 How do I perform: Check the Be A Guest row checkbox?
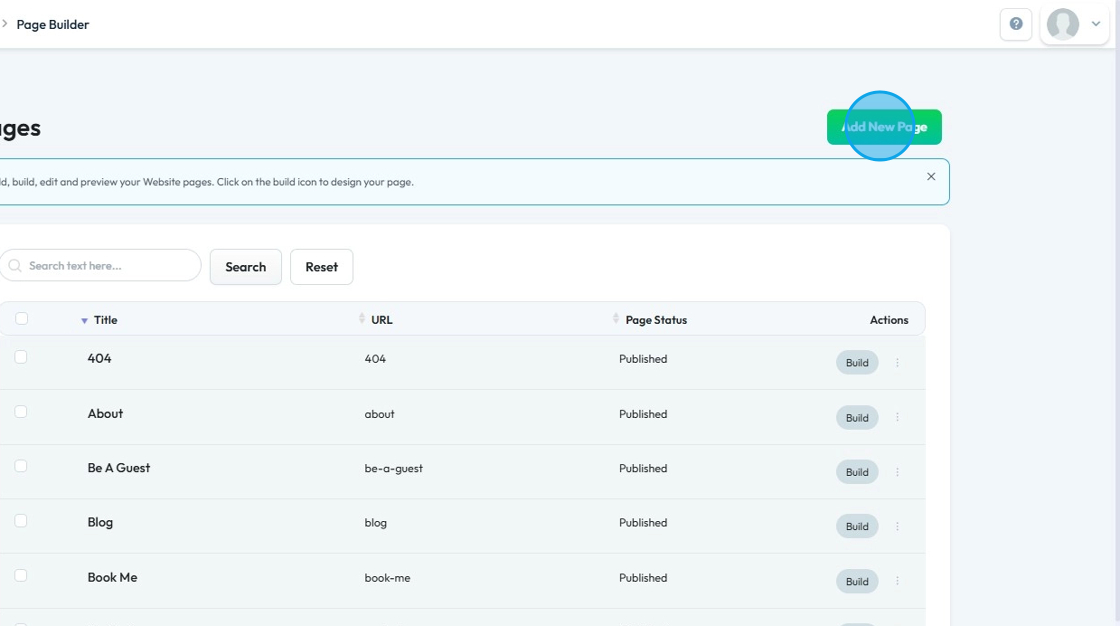tap(21, 466)
